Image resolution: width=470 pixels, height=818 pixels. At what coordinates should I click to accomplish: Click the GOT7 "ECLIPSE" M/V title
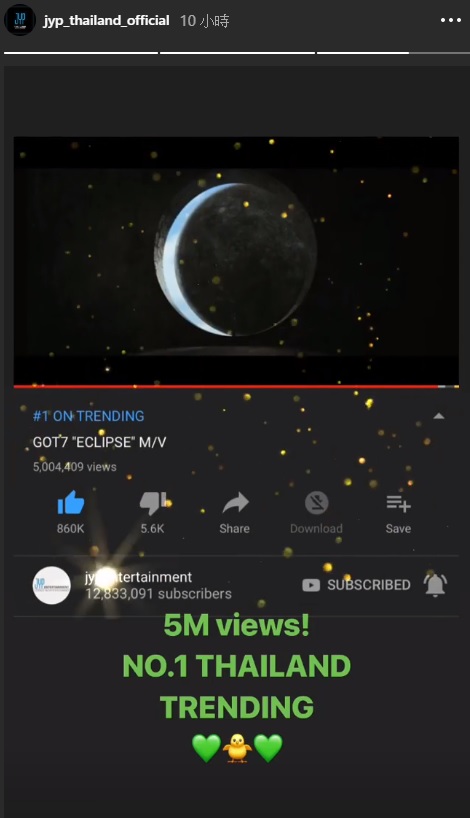click(100, 442)
